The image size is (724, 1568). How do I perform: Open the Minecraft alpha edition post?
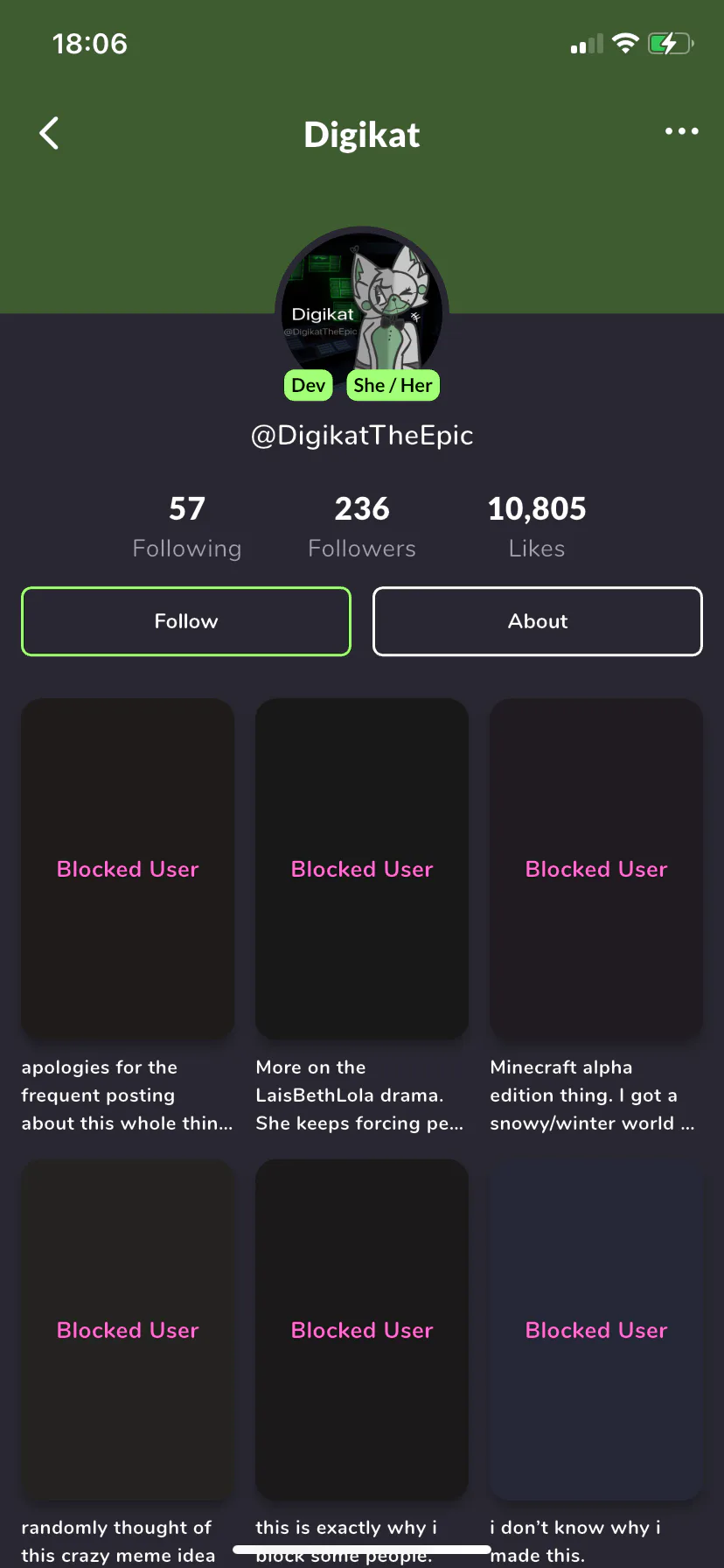coord(596,869)
